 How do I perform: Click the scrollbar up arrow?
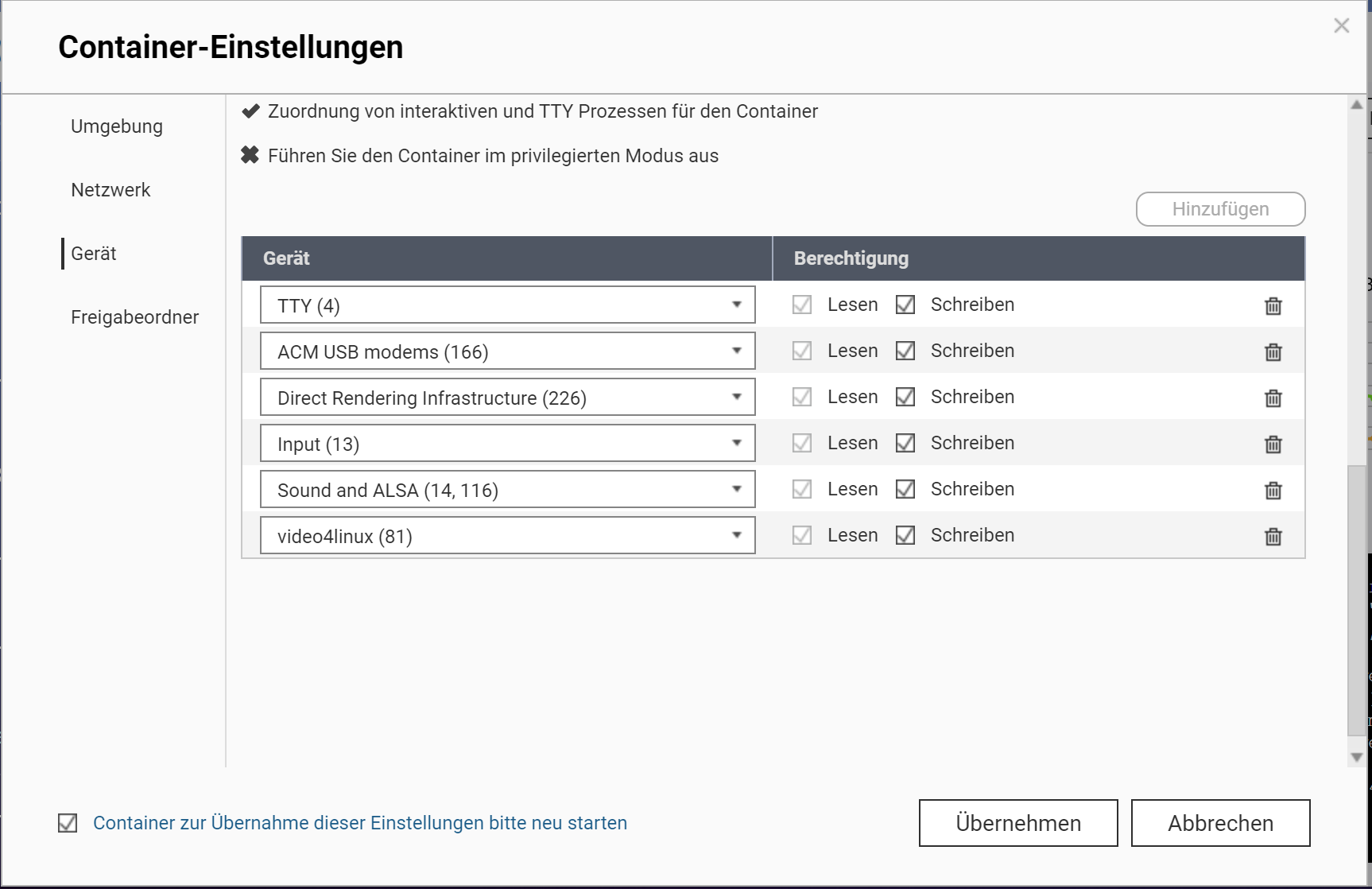[1357, 105]
